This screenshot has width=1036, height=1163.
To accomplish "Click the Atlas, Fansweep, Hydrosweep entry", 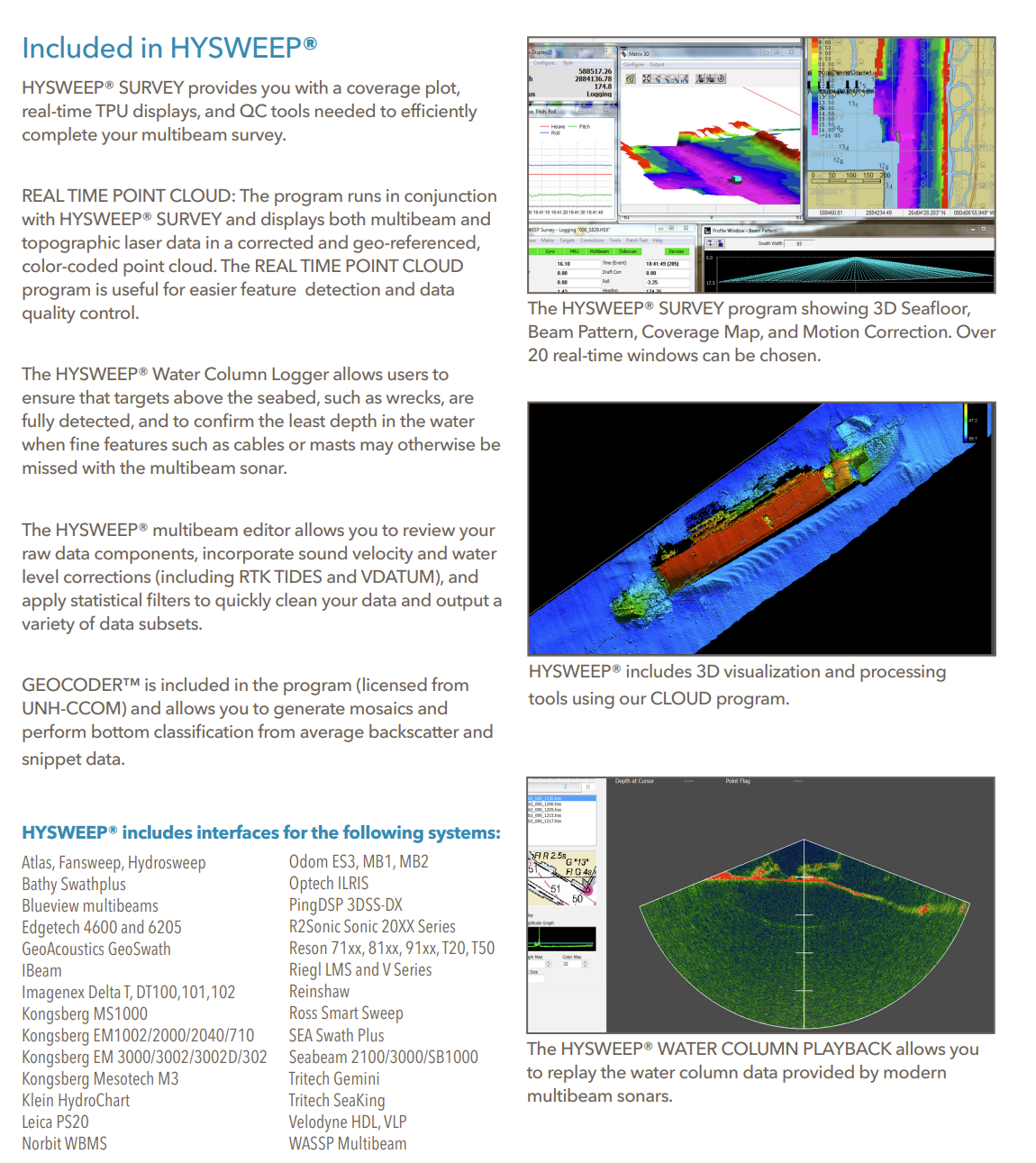I will 114,863.
